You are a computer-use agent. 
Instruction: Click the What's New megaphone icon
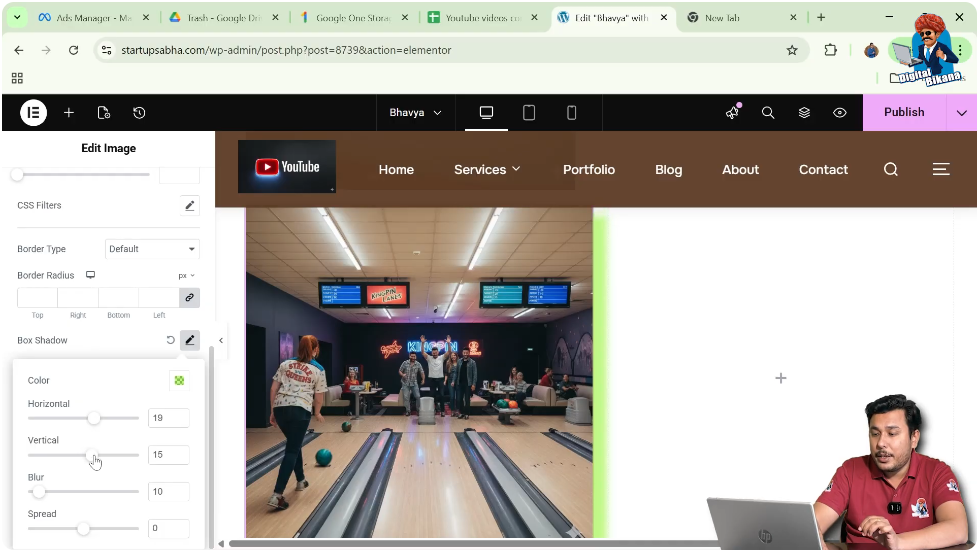732,113
